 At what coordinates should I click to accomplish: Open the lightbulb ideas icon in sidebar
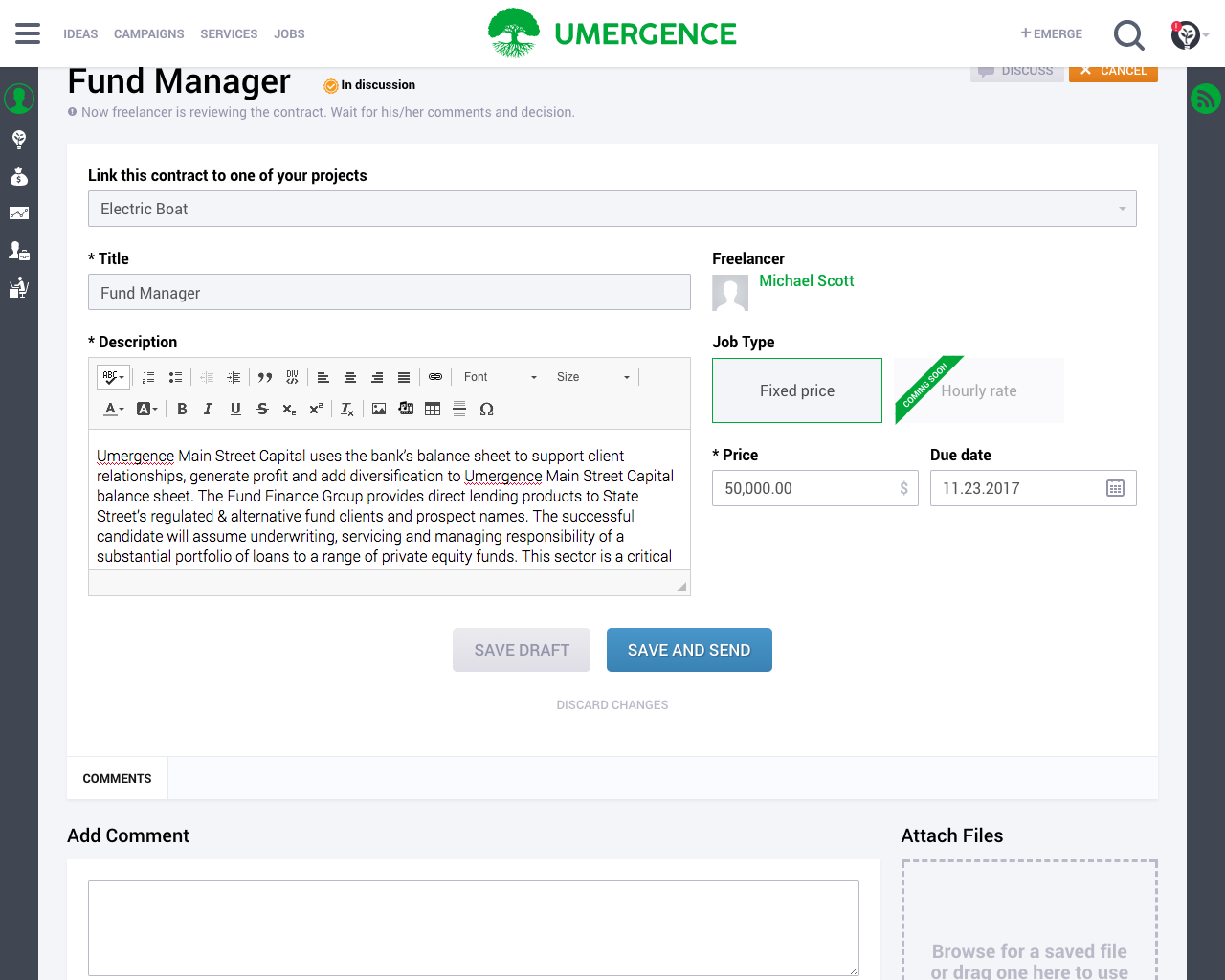[x=19, y=138]
